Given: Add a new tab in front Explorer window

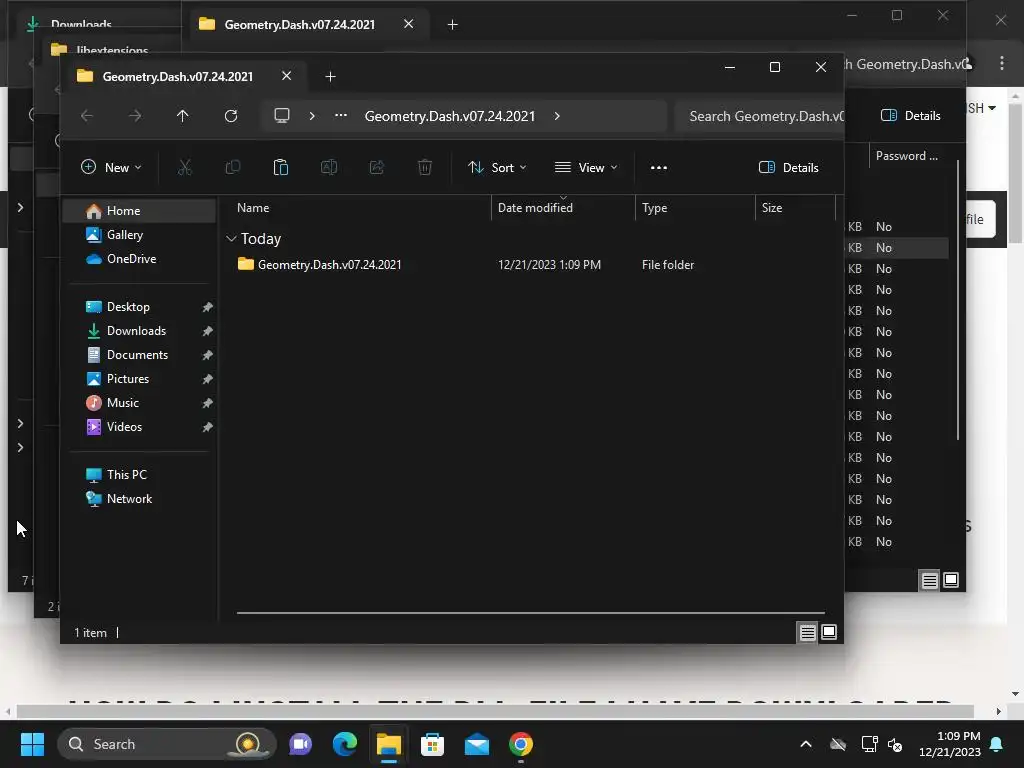Looking at the screenshot, I should 330,77.
